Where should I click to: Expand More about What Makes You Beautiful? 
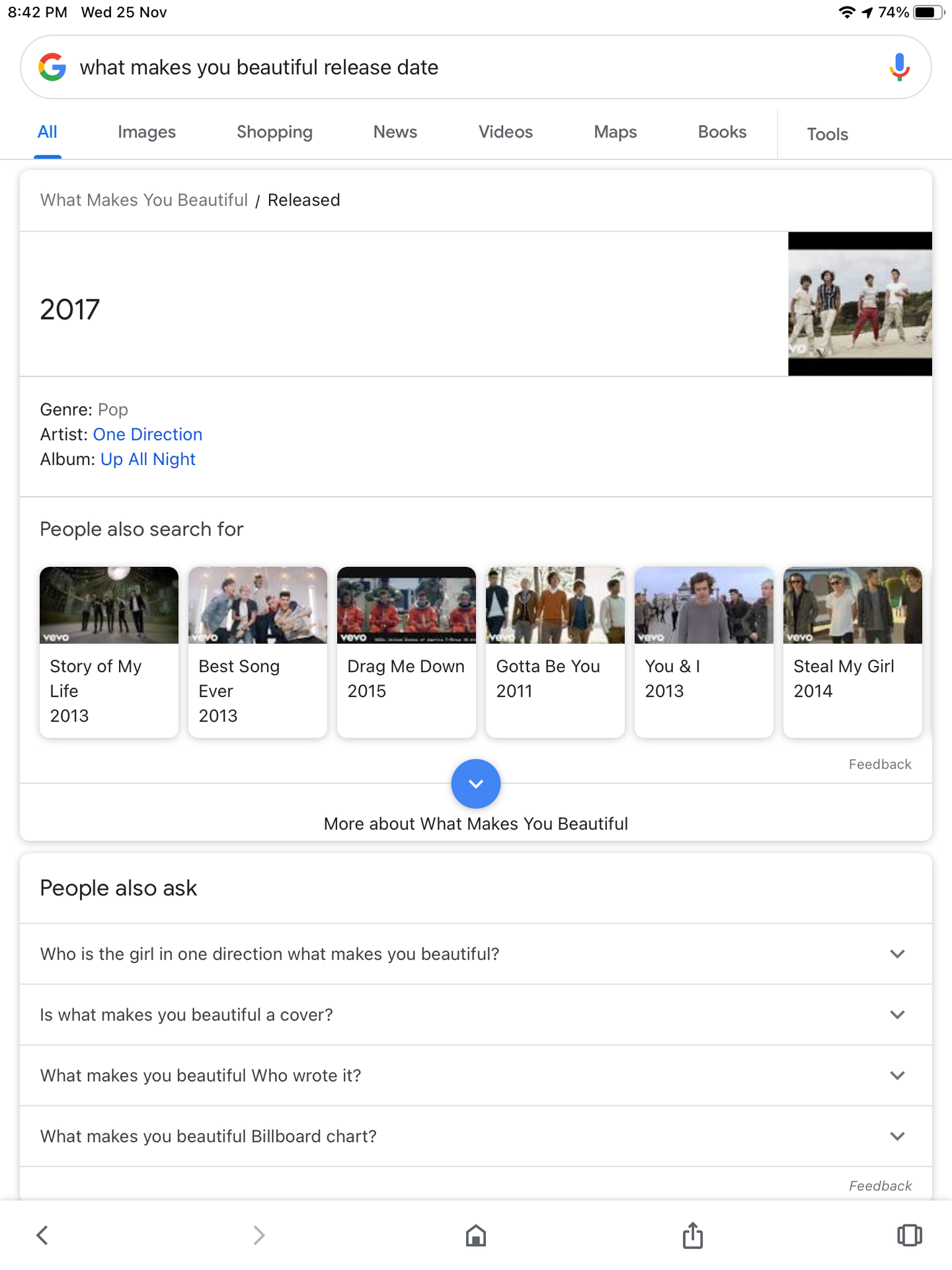475,784
